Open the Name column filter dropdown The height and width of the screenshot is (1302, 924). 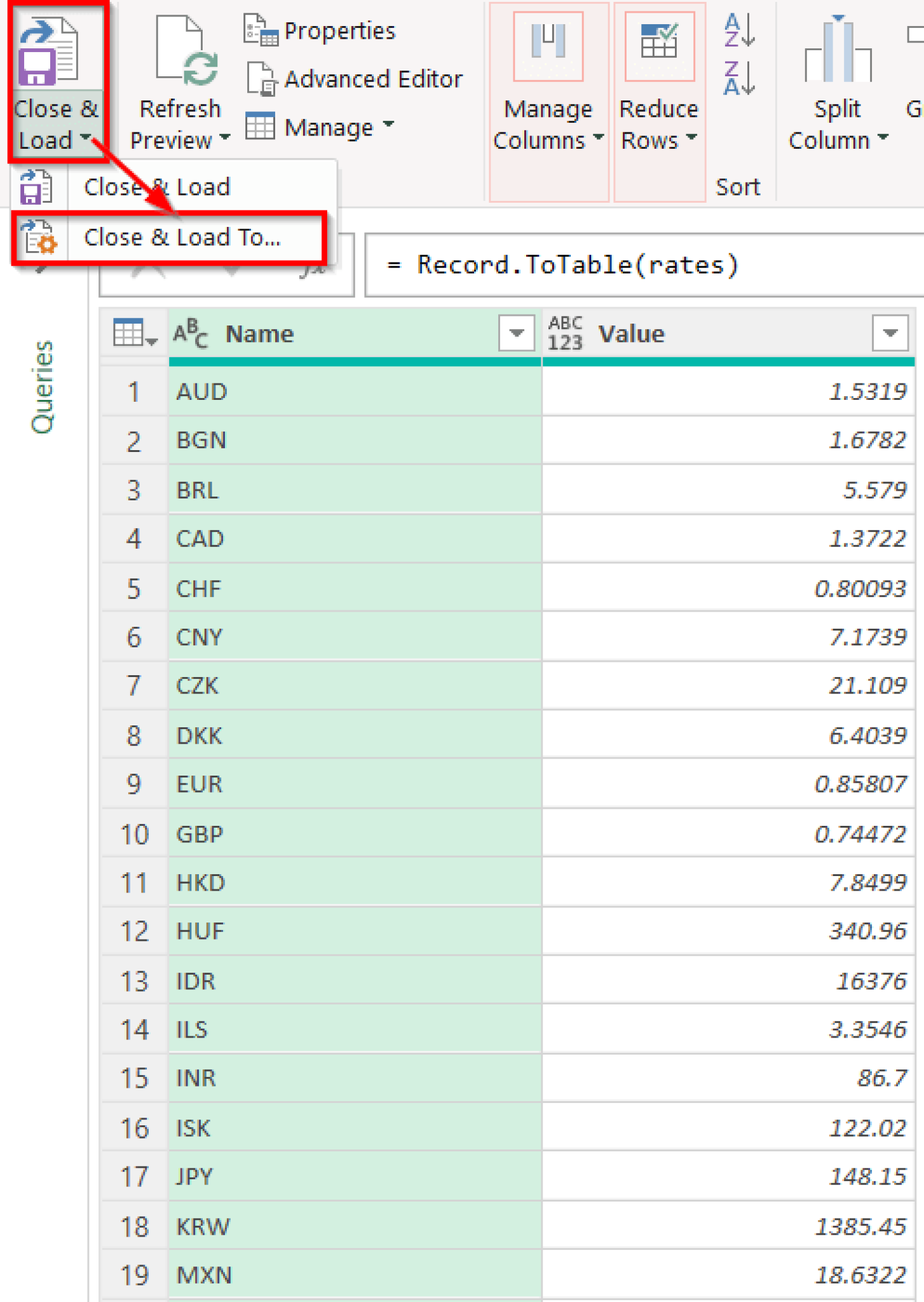tap(517, 333)
